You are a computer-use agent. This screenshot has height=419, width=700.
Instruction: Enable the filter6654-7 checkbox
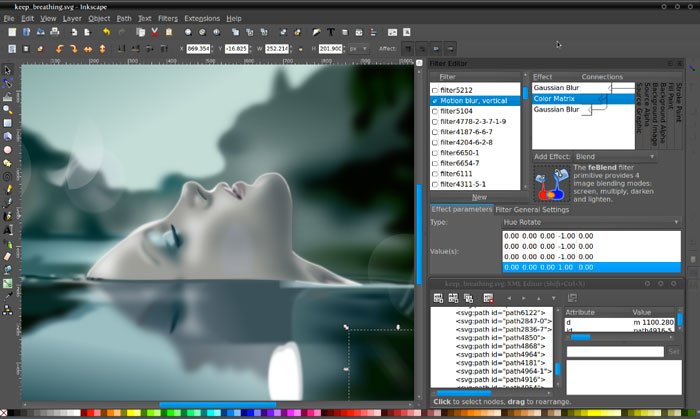click(x=435, y=163)
